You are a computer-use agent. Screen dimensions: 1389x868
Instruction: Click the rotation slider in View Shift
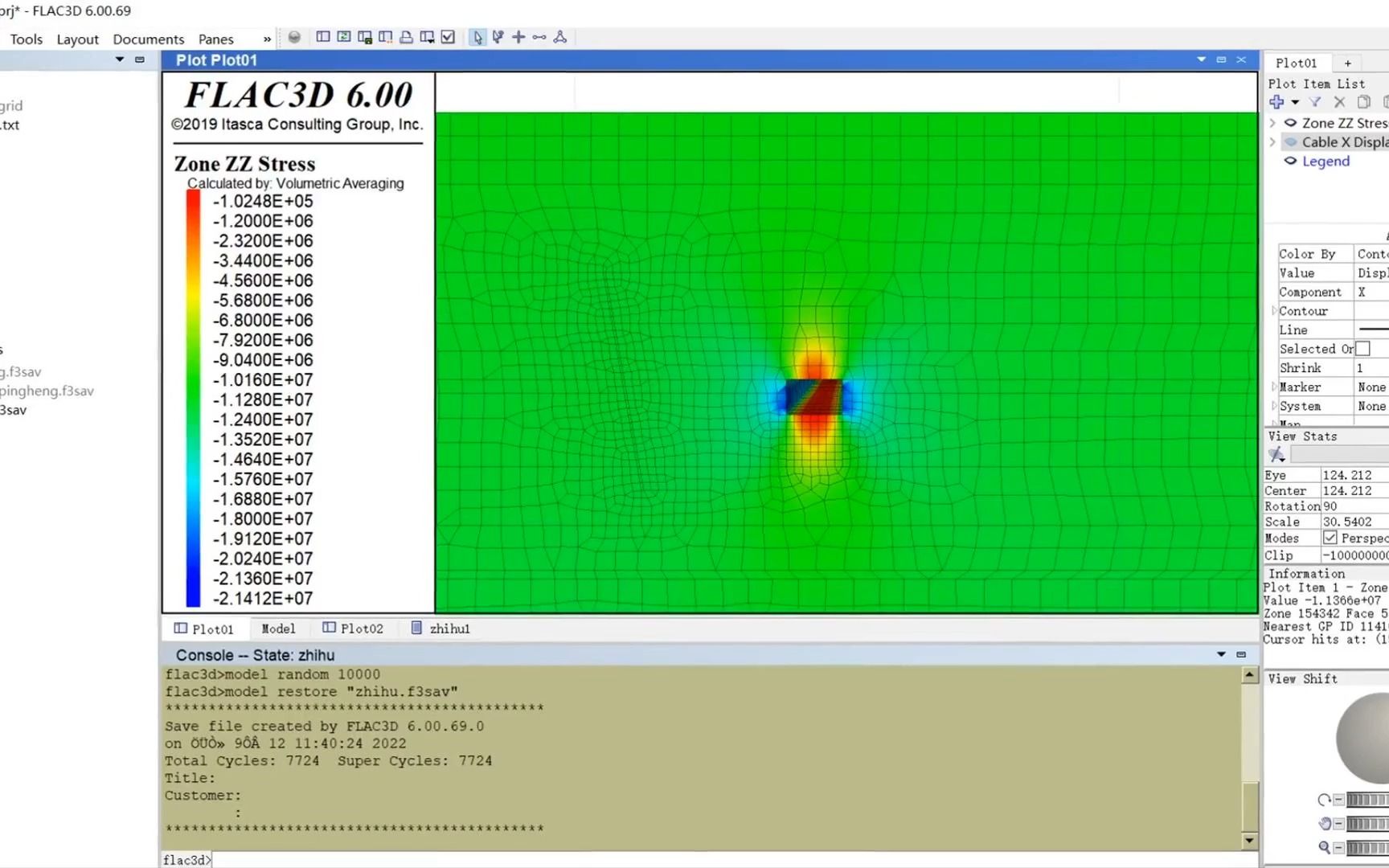pyautogui.click(x=1367, y=800)
